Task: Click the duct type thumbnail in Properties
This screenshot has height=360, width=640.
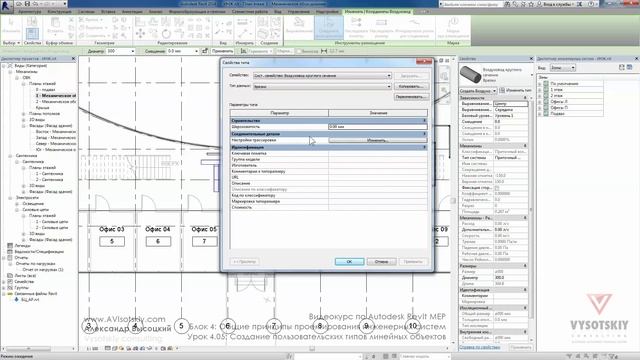Action: point(470,75)
